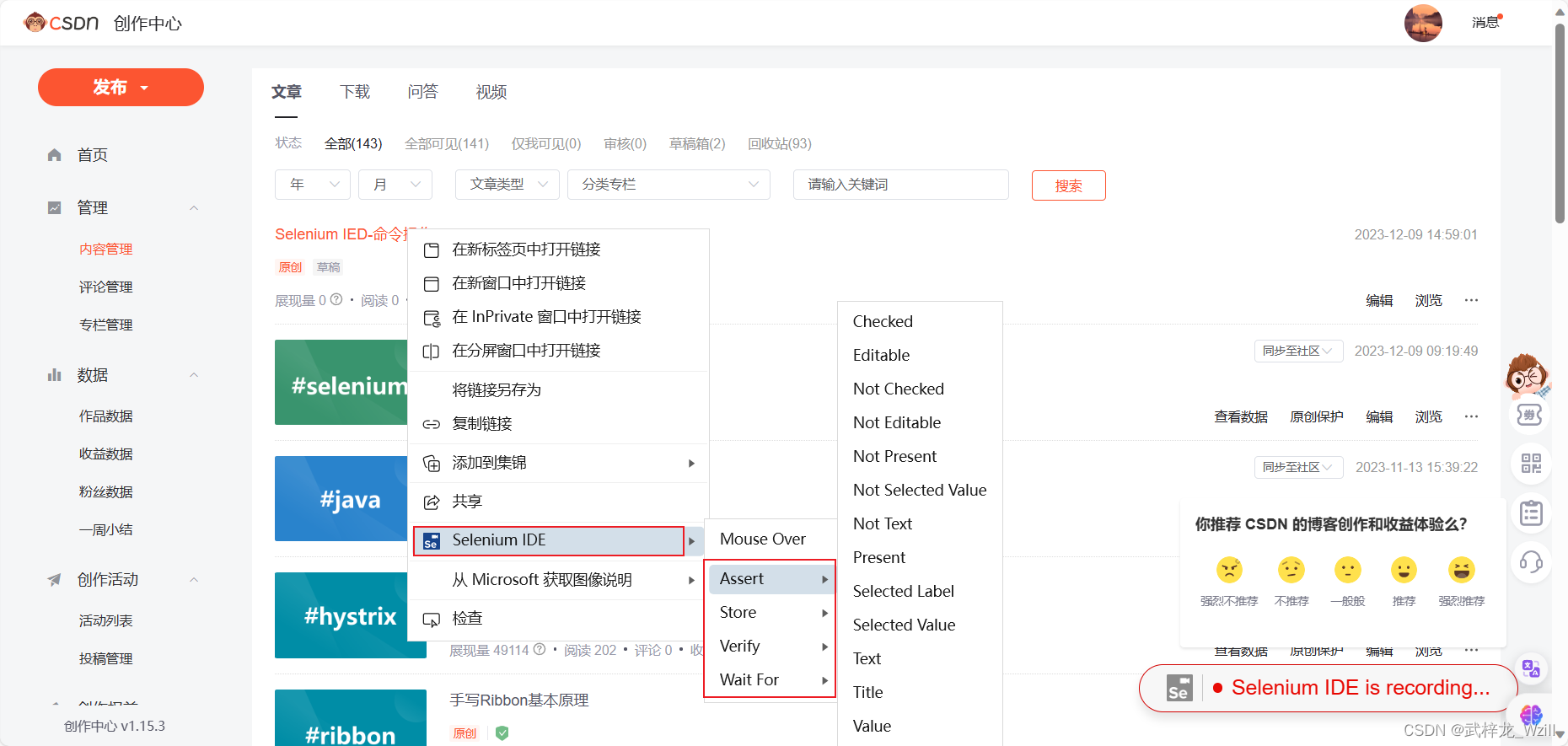
Task: Click the Selenium IDE menu Se icon
Action: tap(431, 541)
